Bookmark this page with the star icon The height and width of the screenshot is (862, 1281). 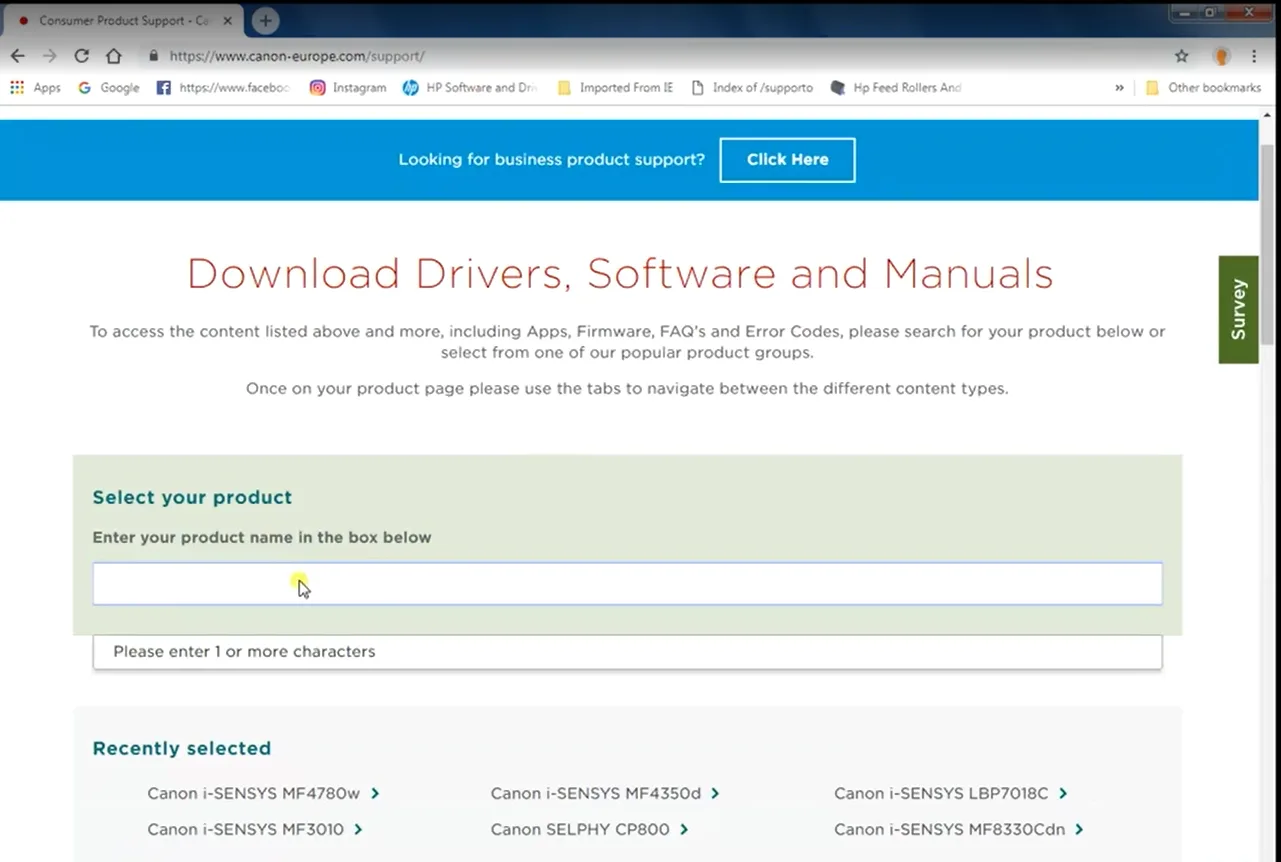[x=1181, y=56]
